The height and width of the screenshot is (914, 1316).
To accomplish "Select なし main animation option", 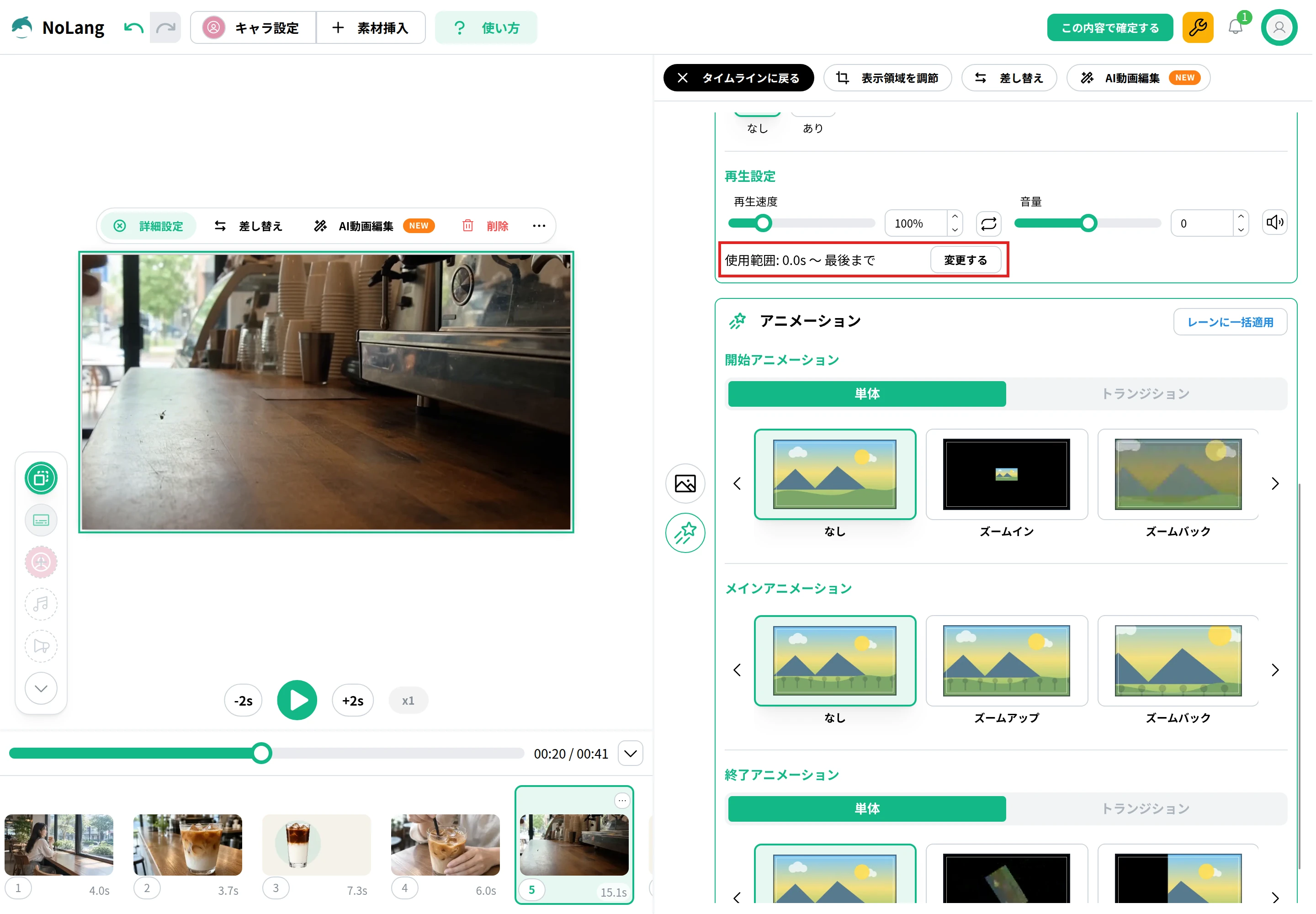I will (x=834, y=660).
